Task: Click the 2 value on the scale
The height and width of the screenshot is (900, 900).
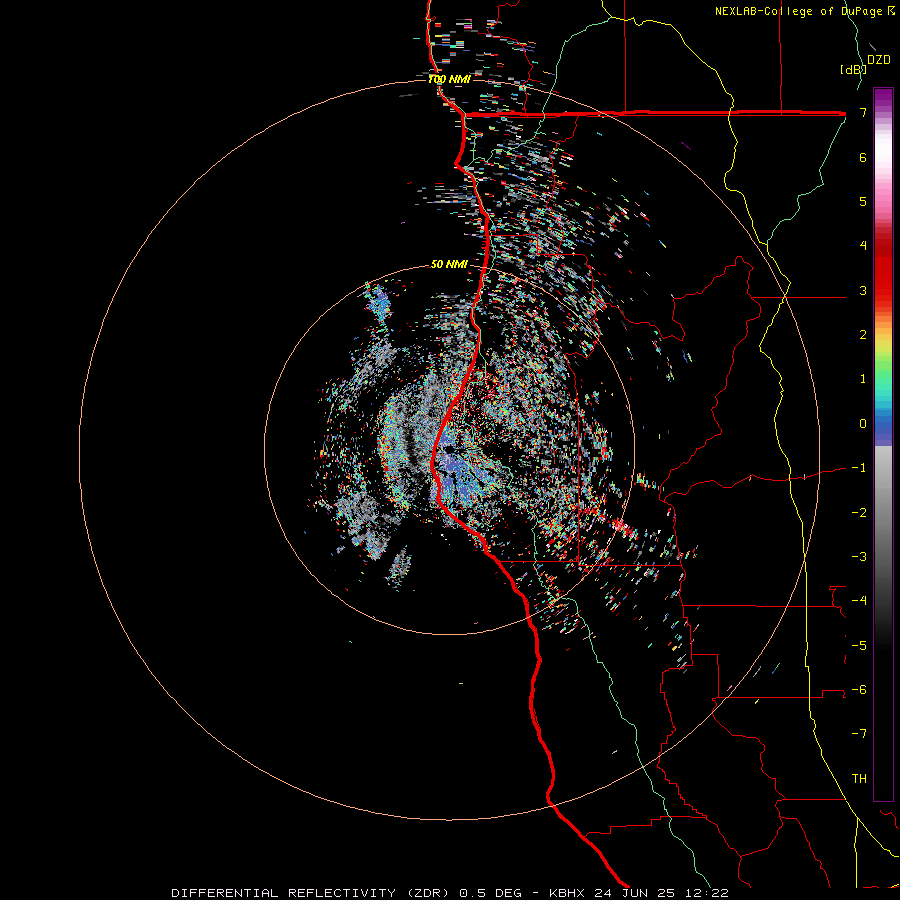Action: tap(863, 335)
